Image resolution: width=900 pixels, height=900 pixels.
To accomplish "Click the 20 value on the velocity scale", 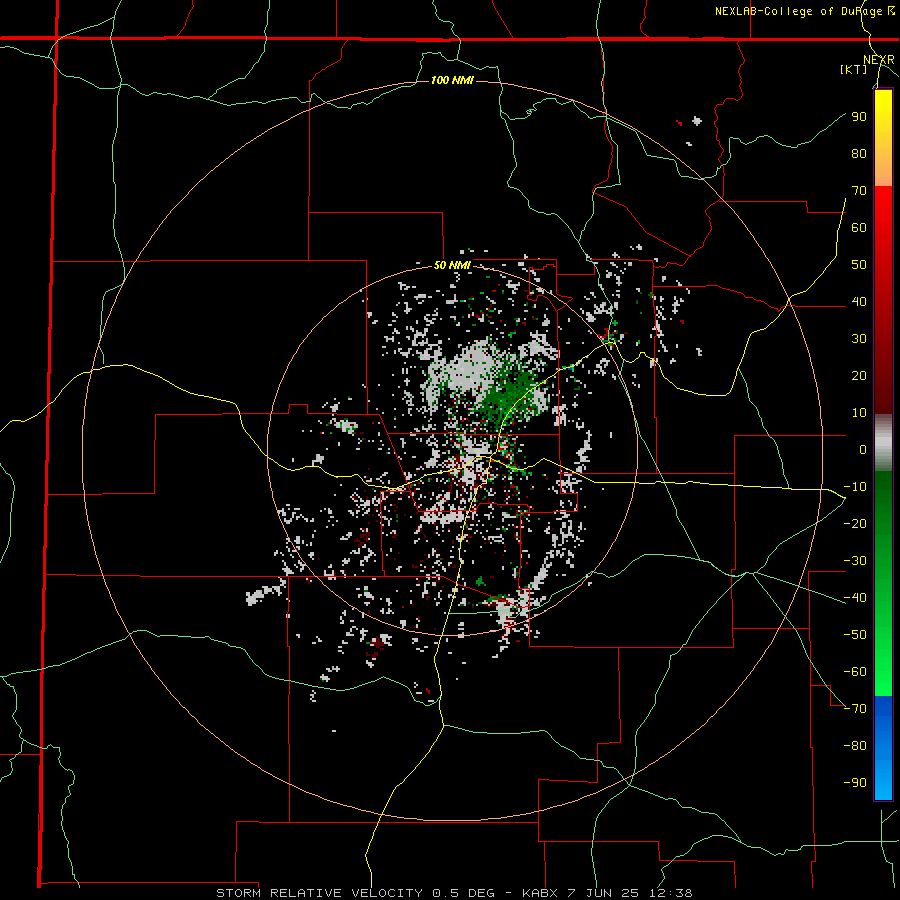I will [x=859, y=375].
